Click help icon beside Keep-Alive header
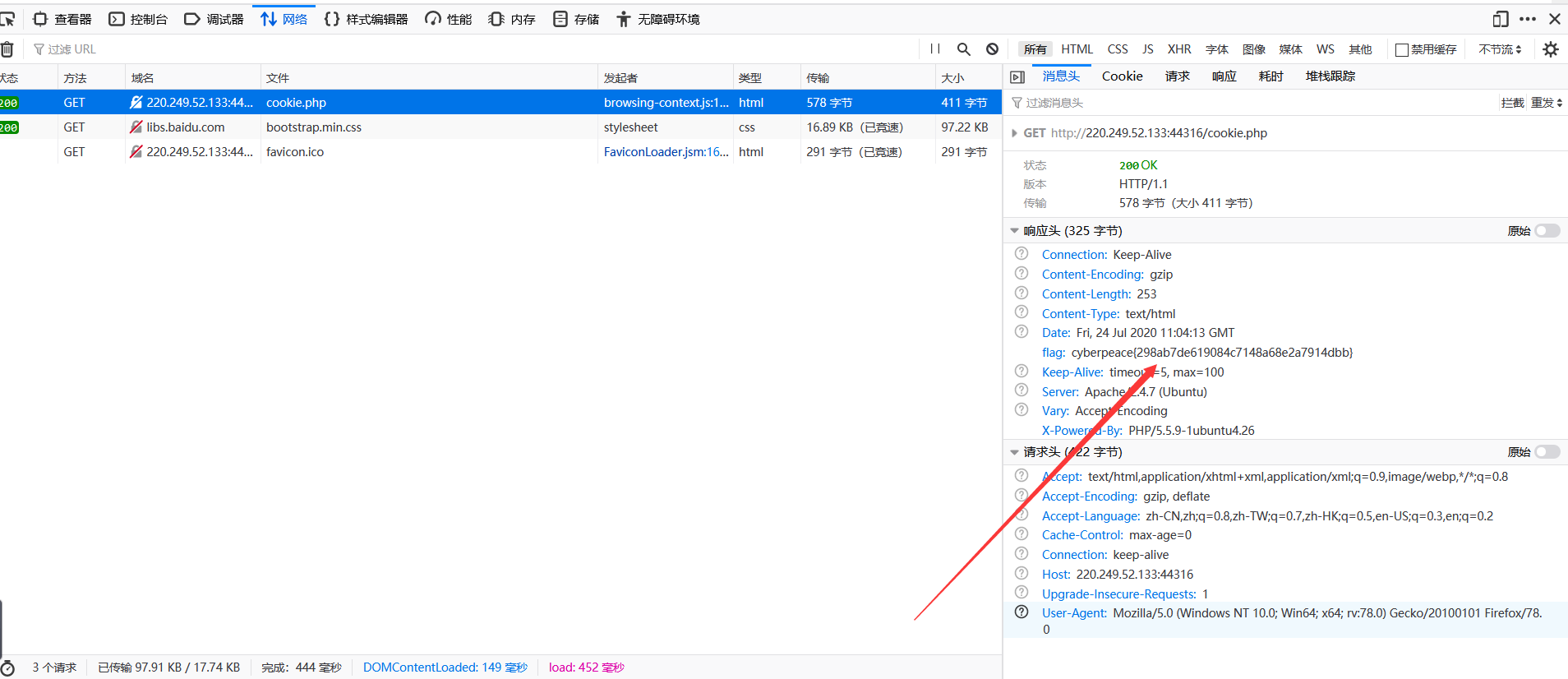 1022,372
